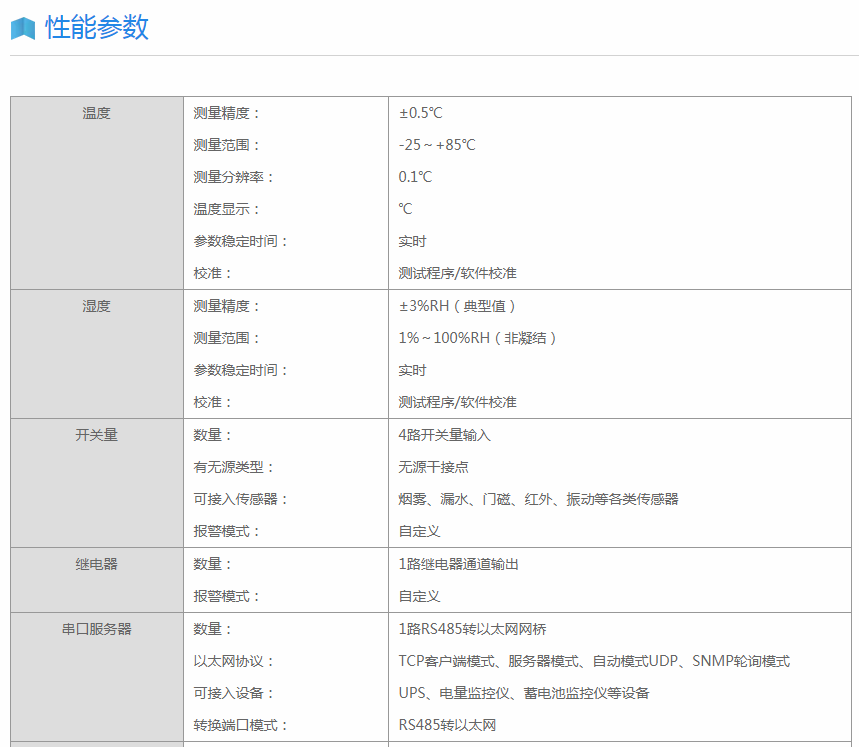Click the 4路开关量输入 text
Screen dimensions: 859x747
pos(445,435)
